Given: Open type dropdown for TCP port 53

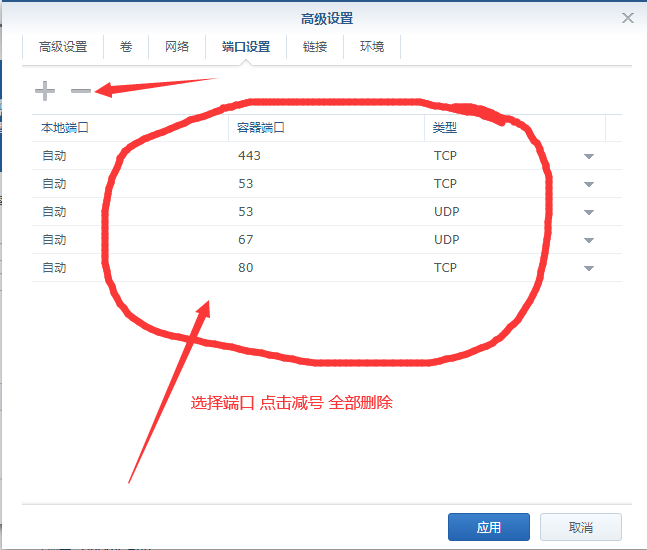Looking at the screenshot, I should (x=589, y=185).
